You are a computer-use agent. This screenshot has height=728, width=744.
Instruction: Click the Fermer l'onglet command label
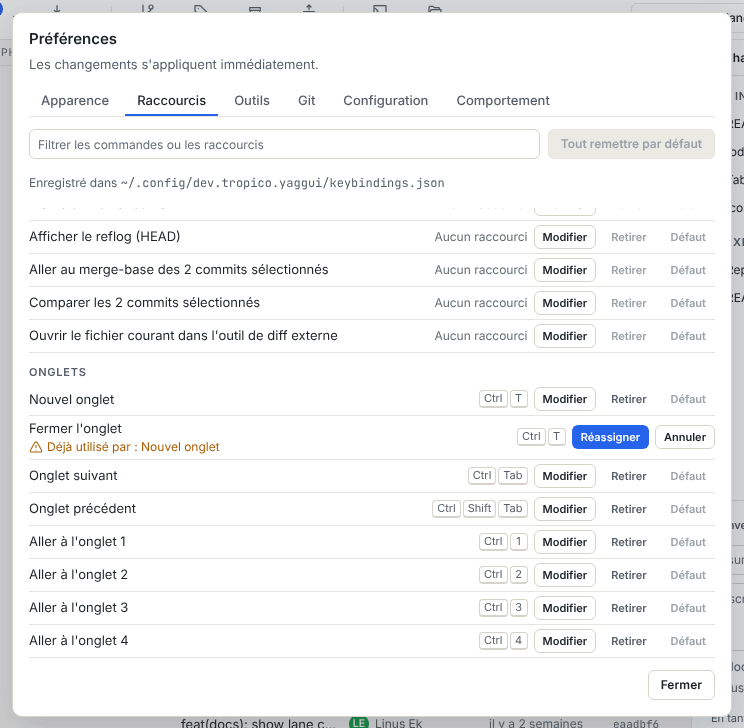(75, 429)
